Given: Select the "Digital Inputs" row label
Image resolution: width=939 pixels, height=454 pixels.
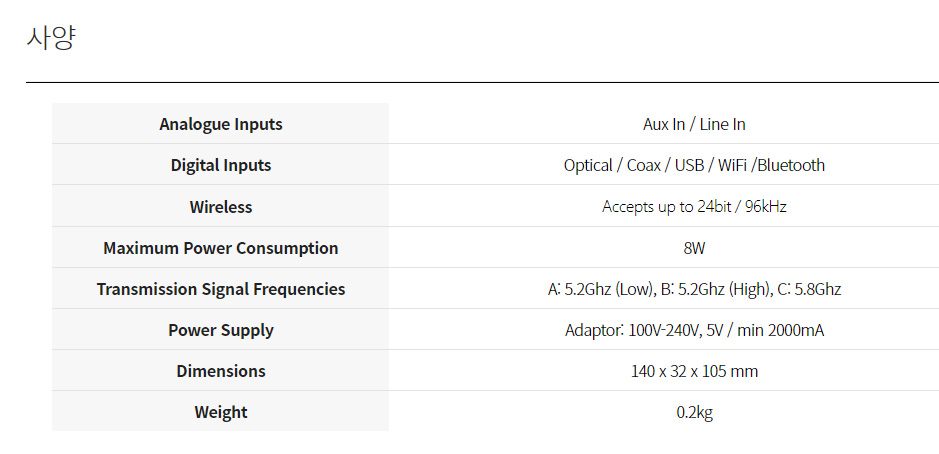Looking at the screenshot, I should click(x=220, y=165).
